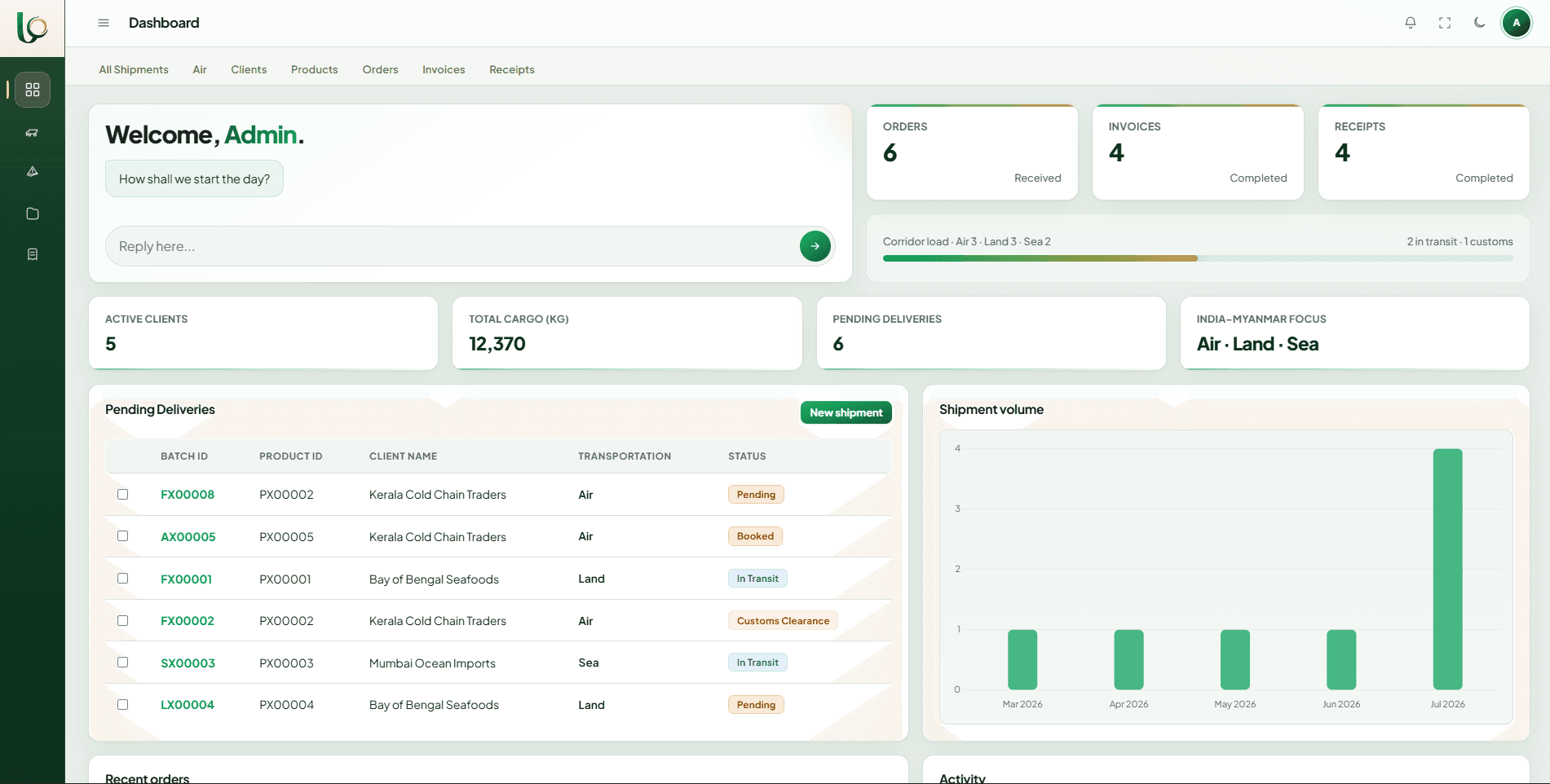This screenshot has height=784, width=1550.
Task: Open the All Shipments tab
Action: click(134, 69)
